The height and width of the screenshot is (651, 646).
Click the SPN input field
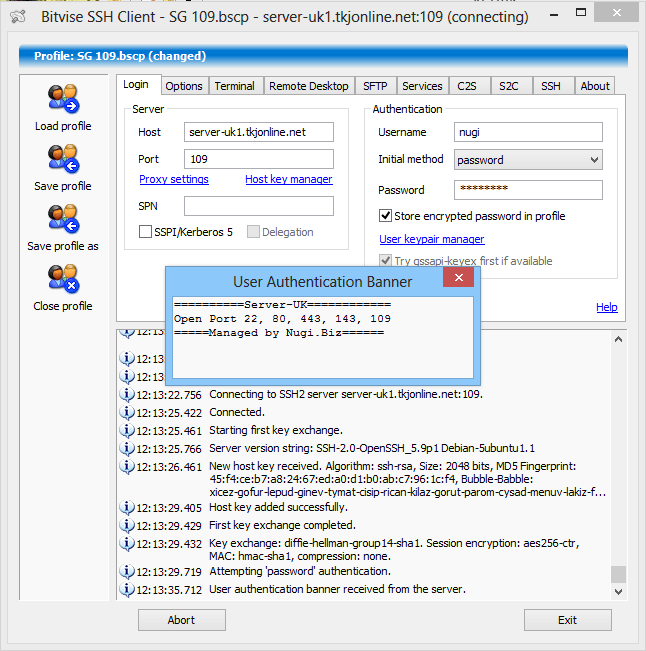tap(259, 206)
